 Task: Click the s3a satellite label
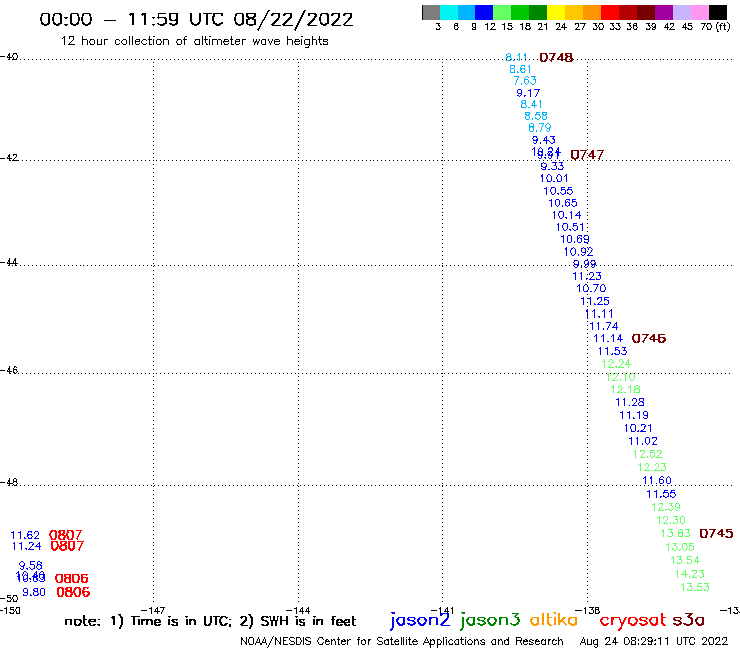(x=688, y=620)
